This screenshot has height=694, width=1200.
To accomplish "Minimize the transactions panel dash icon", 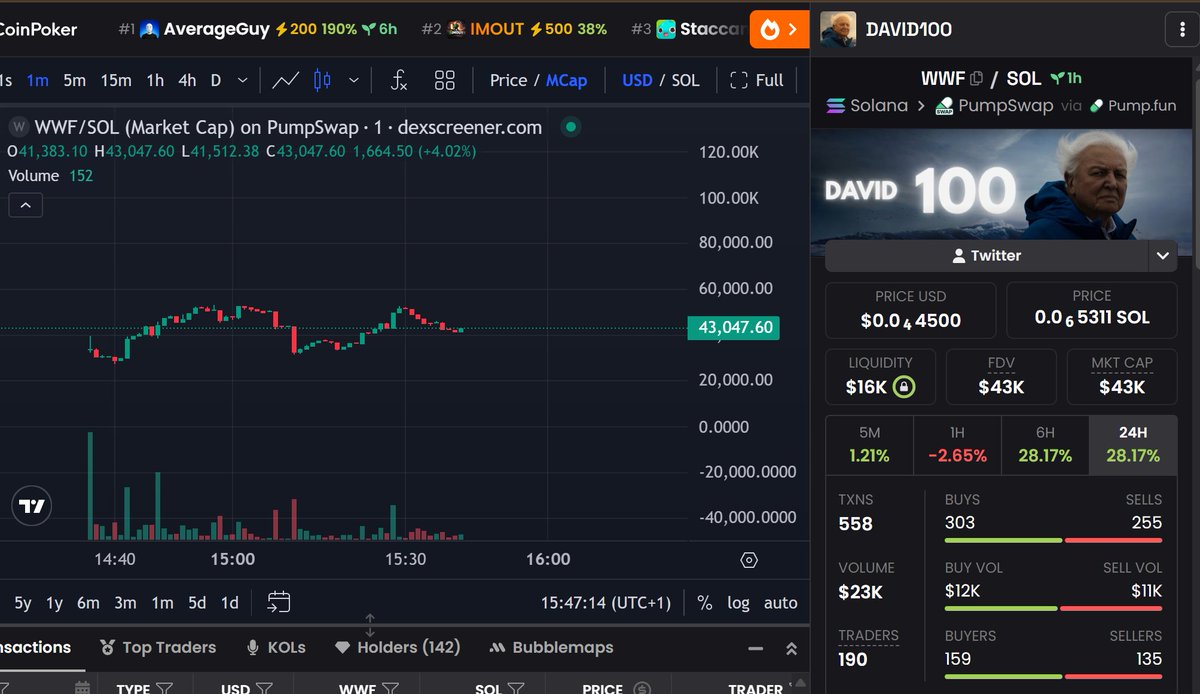I will click(757, 648).
